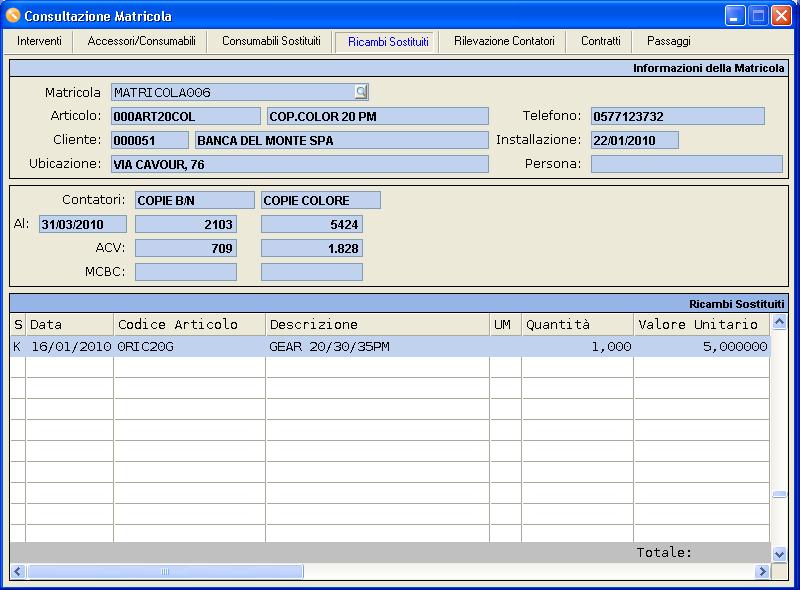This screenshot has height=590, width=800.
Task: Click the Installazione date field 22/01/2010
Action: click(x=635, y=140)
